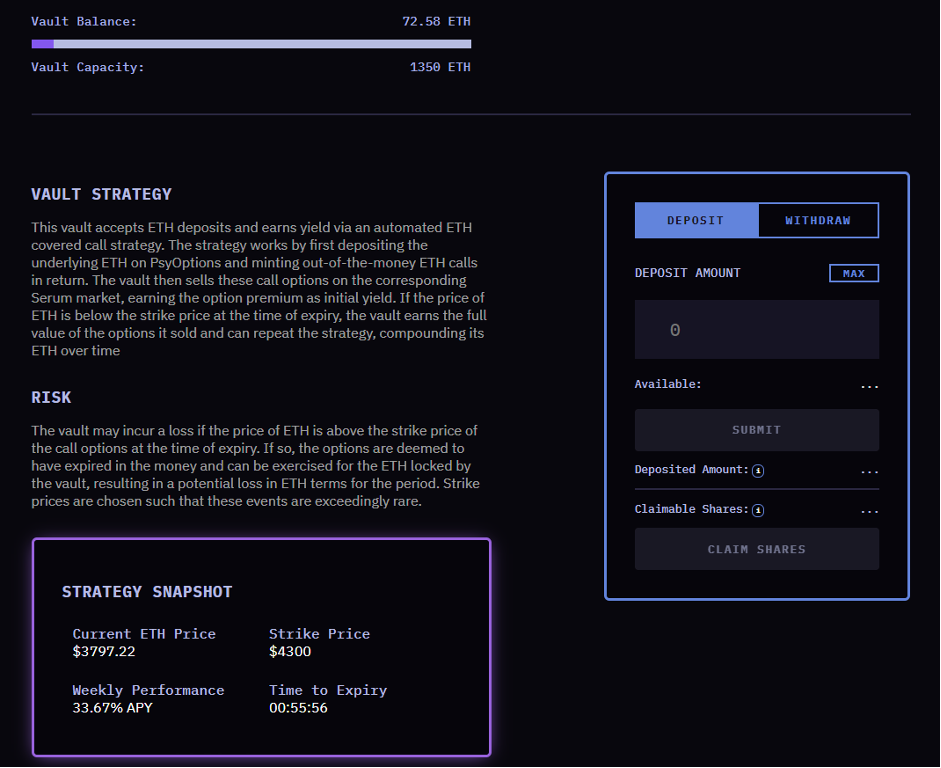The width and height of the screenshot is (941, 768).
Task: Click the Submit button
Action: point(756,430)
